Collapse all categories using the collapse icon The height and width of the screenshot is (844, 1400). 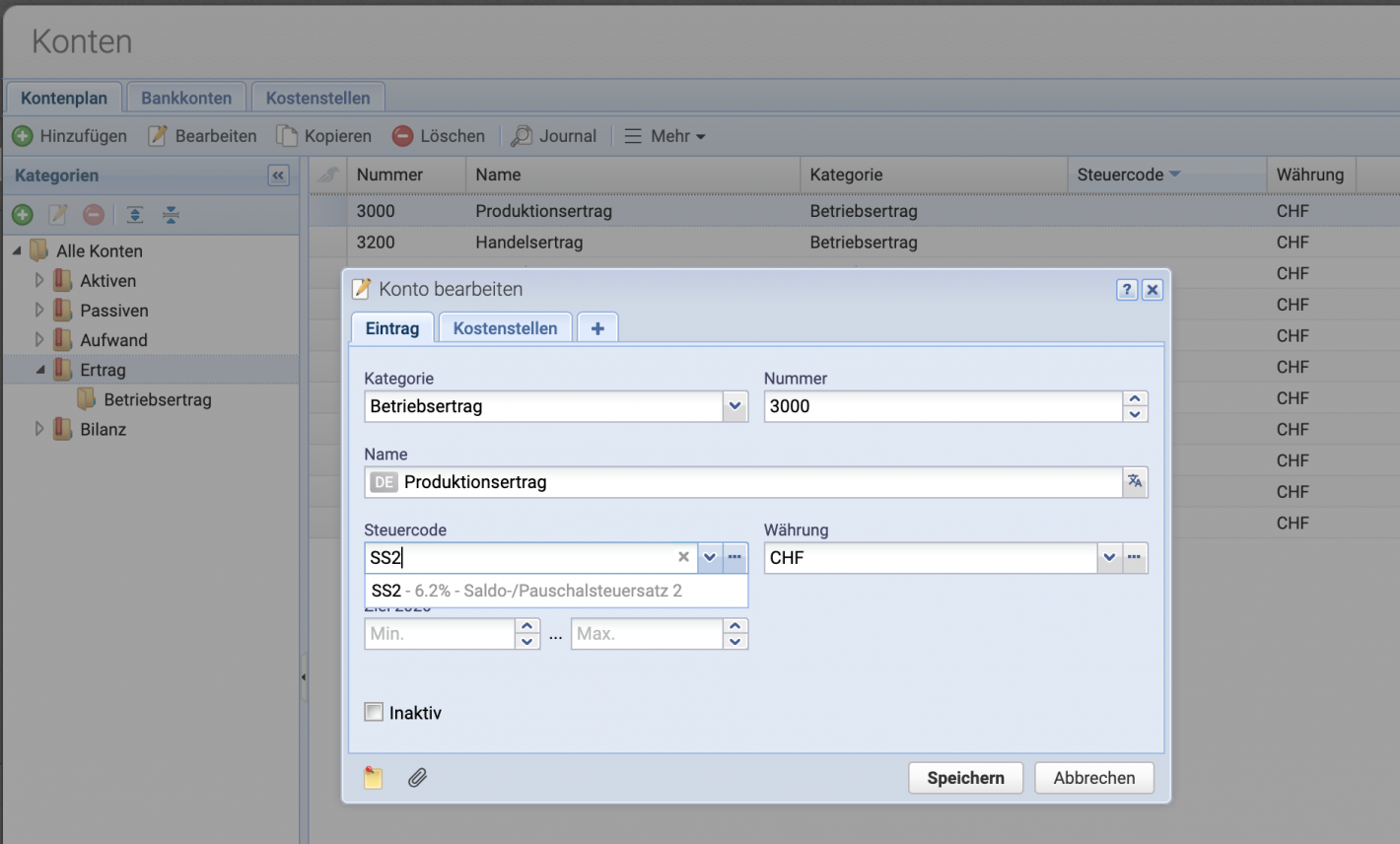171,215
